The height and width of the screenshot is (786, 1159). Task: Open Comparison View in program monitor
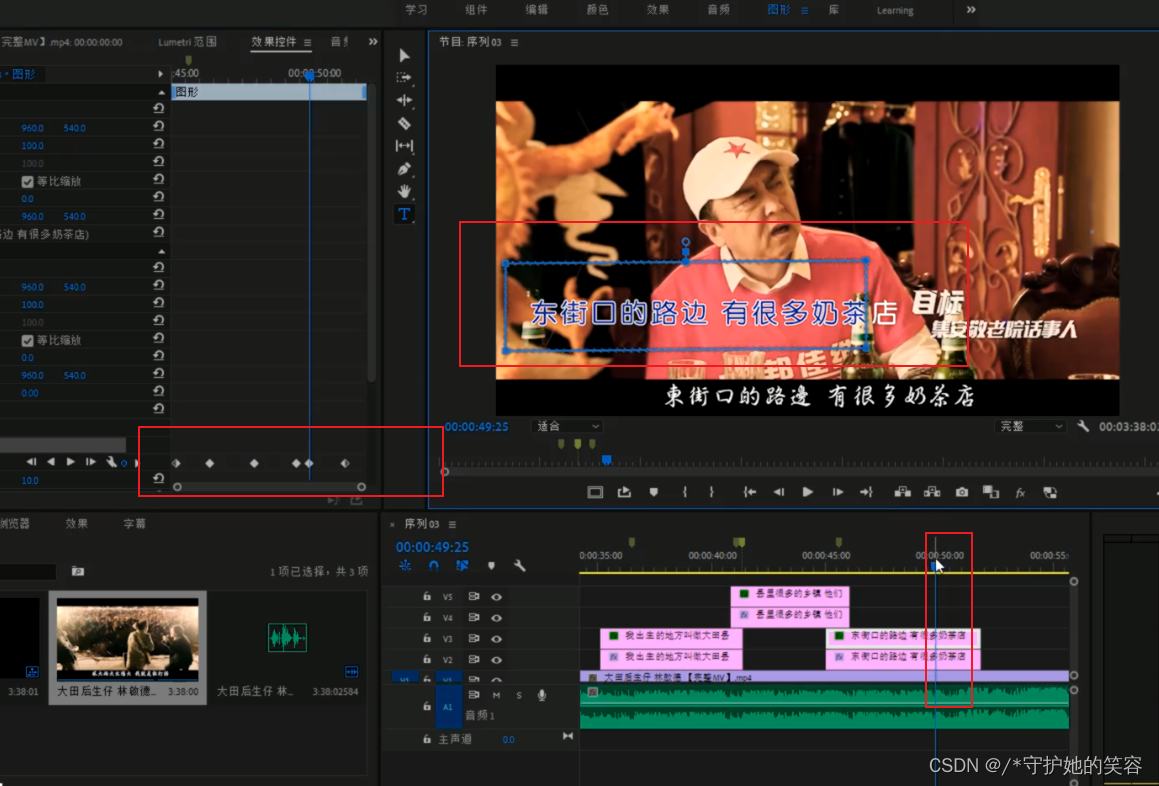[x=990, y=492]
